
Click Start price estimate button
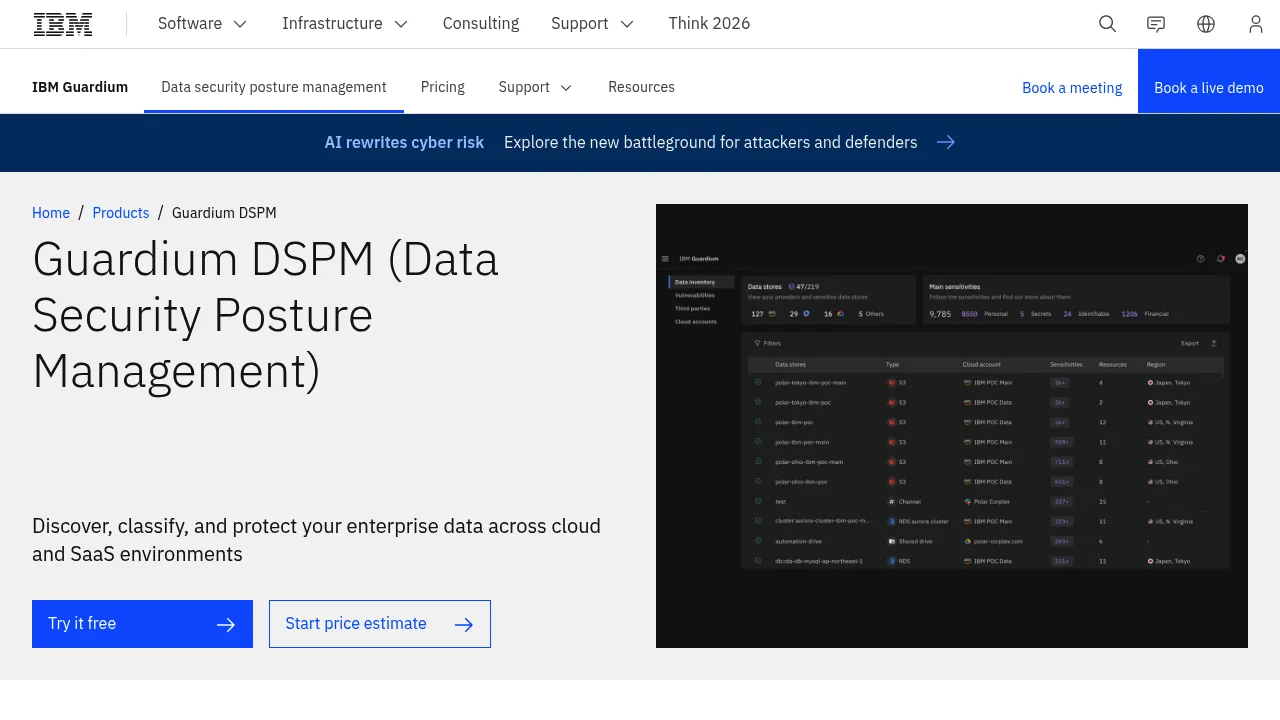point(380,624)
